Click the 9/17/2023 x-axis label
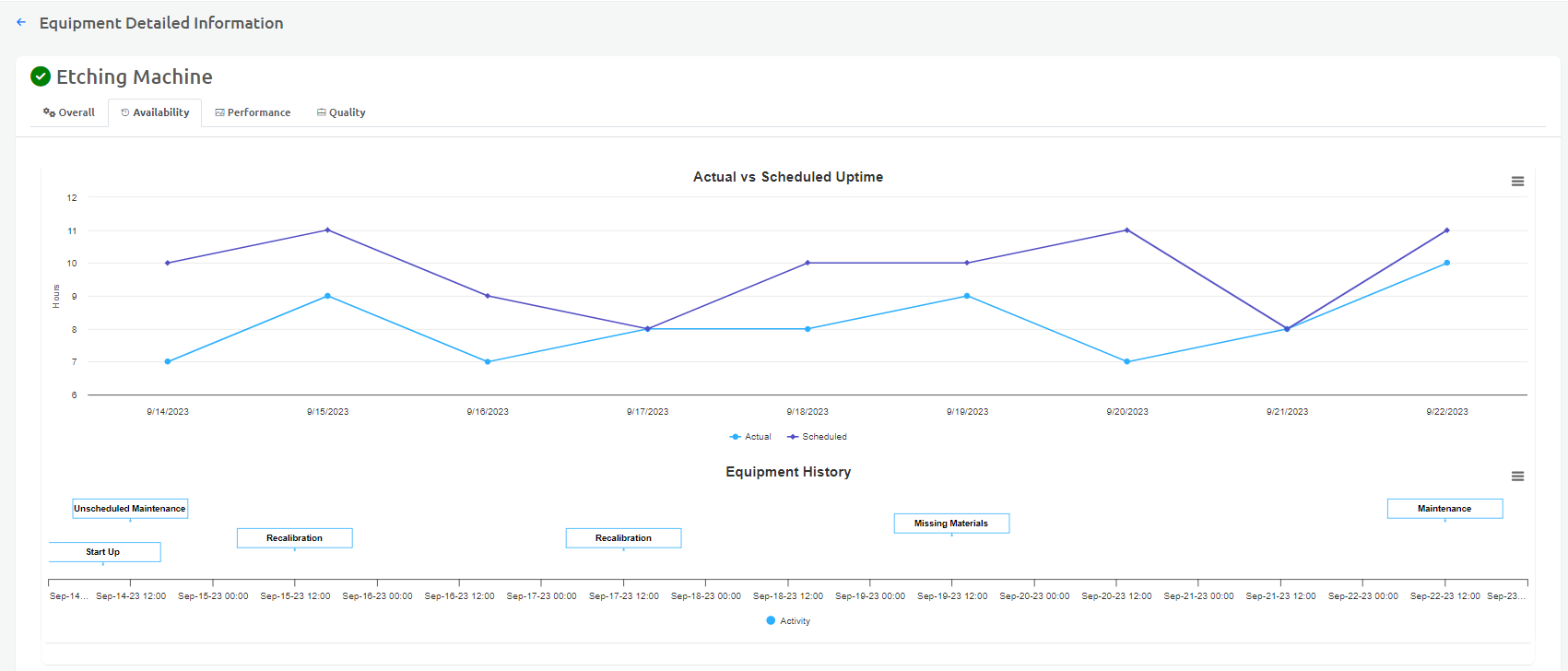The height and width of the screenshot is (671, 1568). tap(647, 412)
